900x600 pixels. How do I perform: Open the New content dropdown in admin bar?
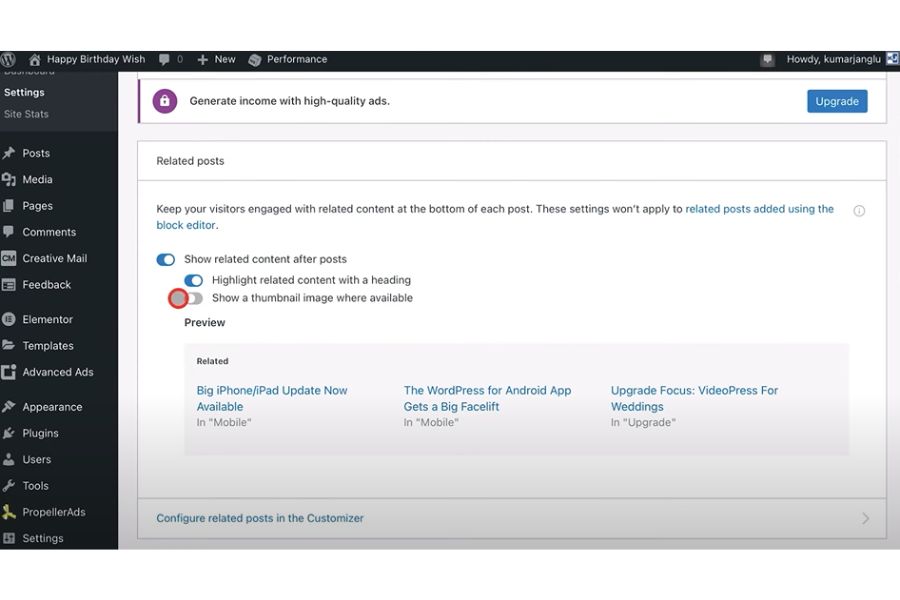[216, 59]
